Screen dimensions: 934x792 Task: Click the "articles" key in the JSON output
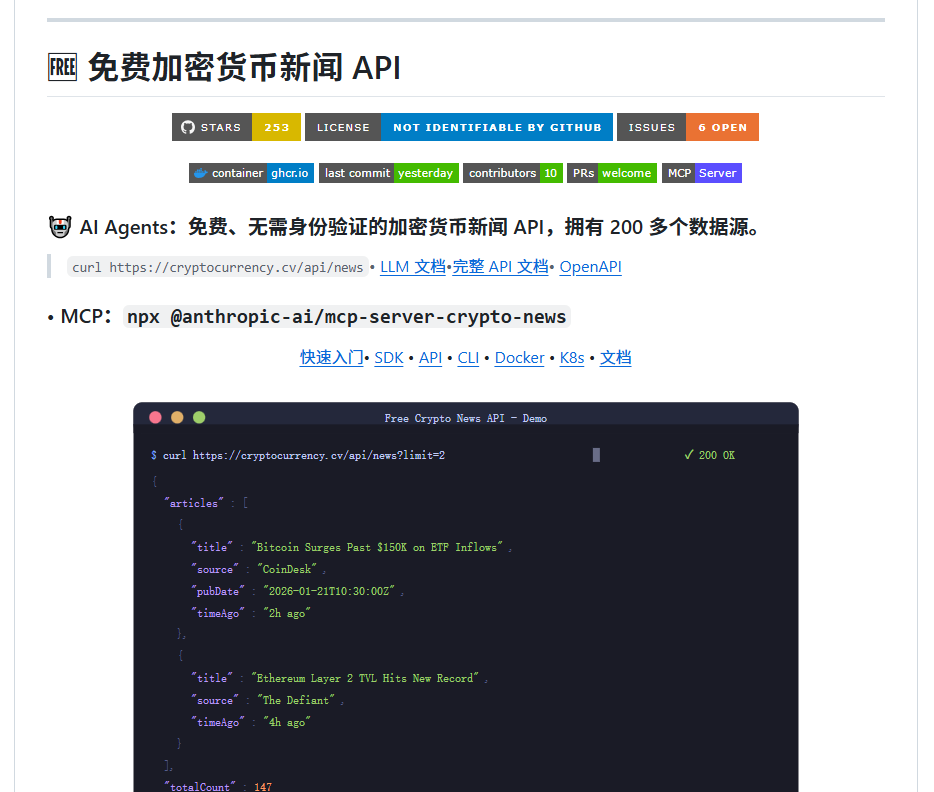(x=194, y=503)
